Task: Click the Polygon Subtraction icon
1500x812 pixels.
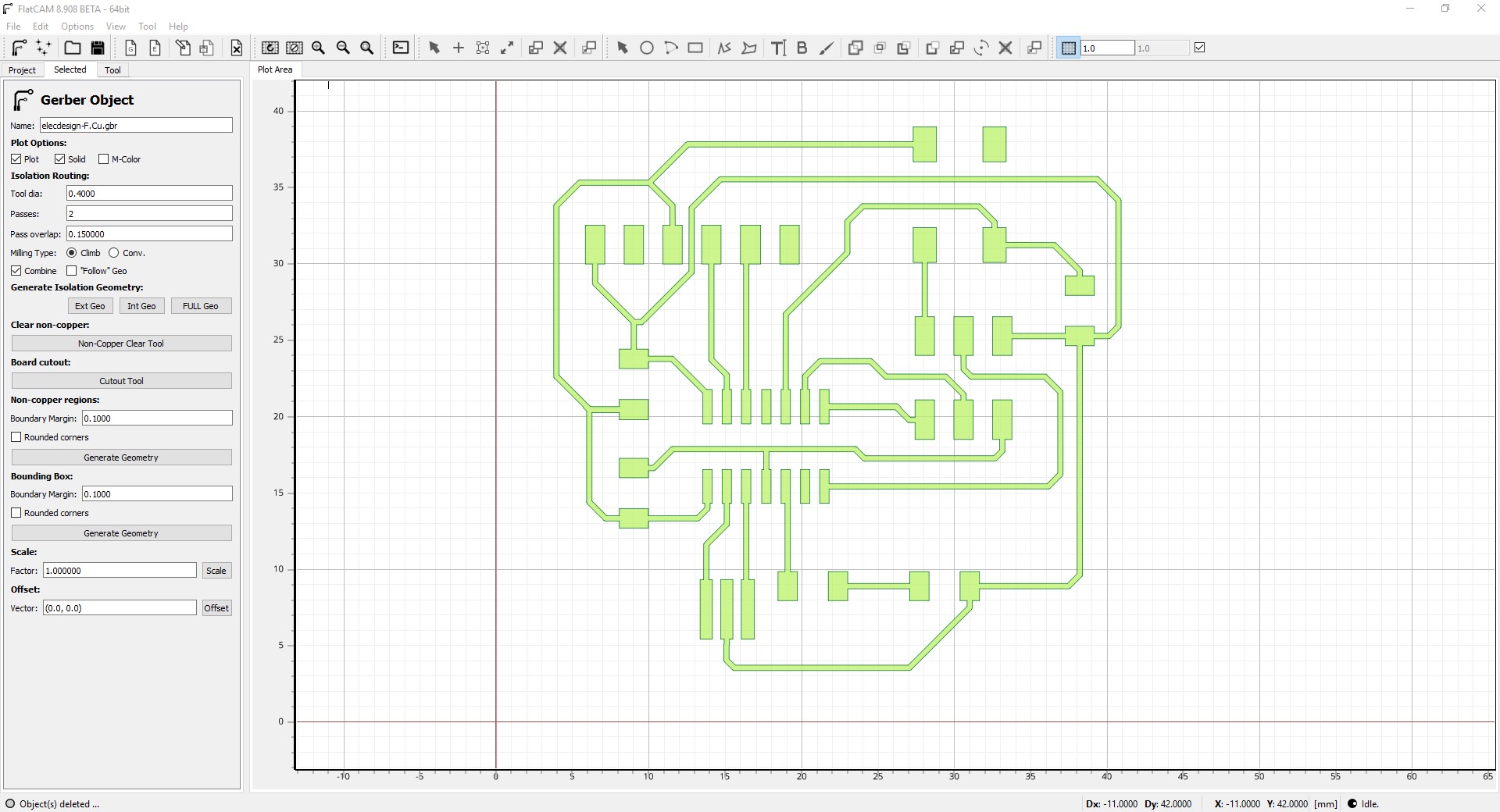Action: click(x=904, y=48)
